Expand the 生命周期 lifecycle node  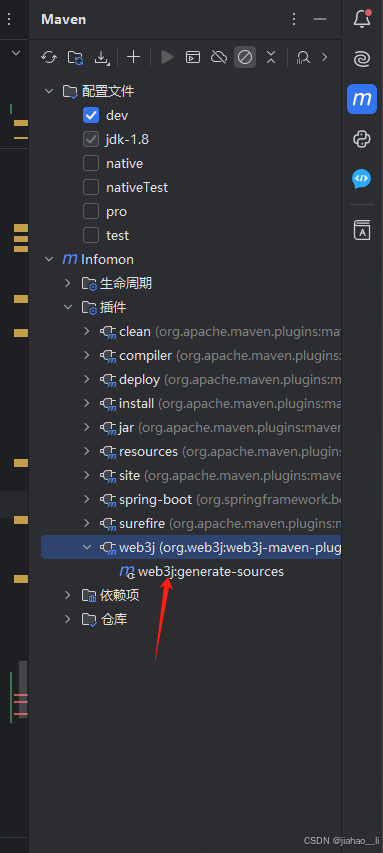[x=67, y=283]
